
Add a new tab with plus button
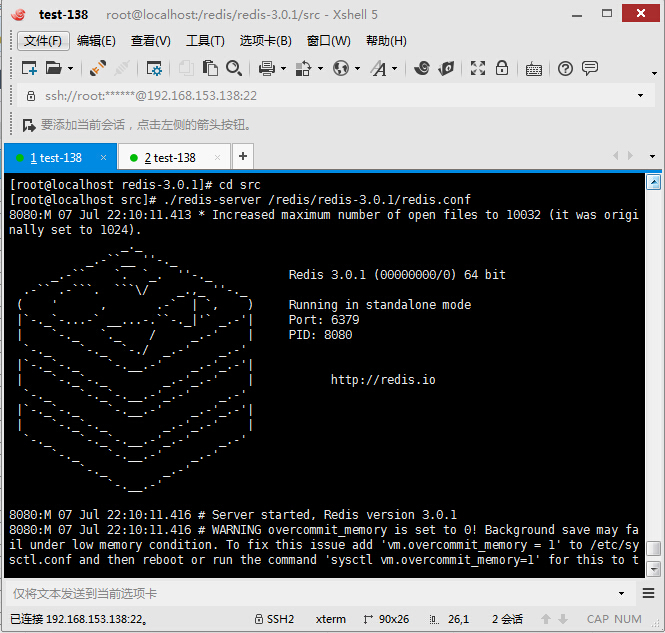[243, 156]
